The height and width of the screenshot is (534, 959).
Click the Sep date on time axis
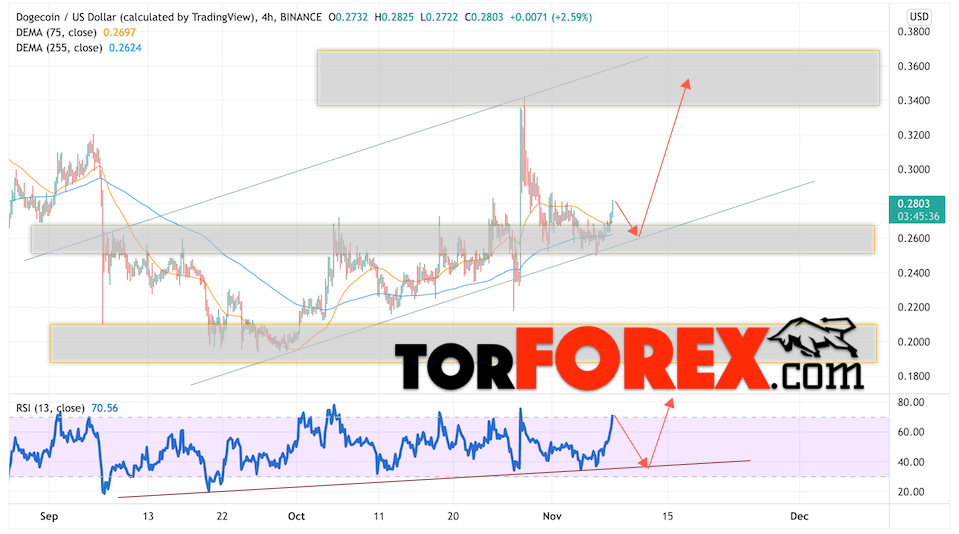pyautogui.click(x=49, y=516)
